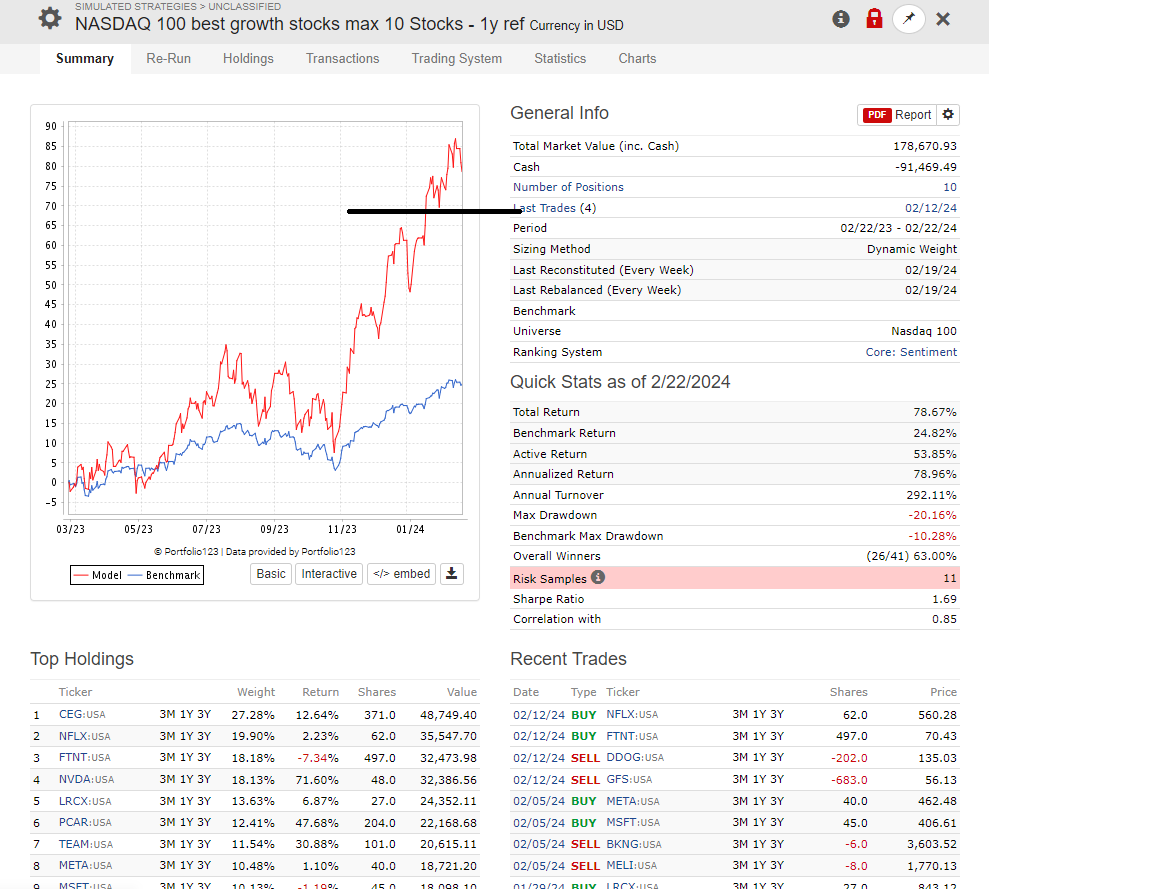Click the Risk Samples info icon

pyautogui.click(x=598, y=577)
